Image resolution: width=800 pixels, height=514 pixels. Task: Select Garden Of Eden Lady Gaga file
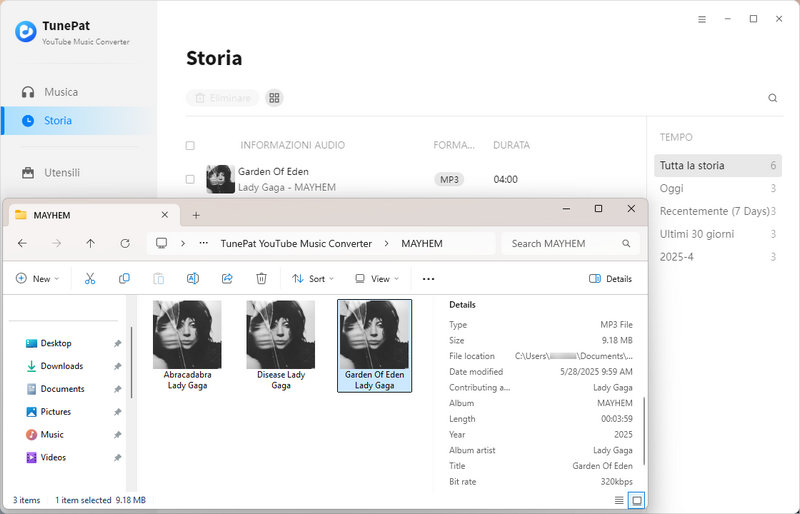click(x=374, y=346)
